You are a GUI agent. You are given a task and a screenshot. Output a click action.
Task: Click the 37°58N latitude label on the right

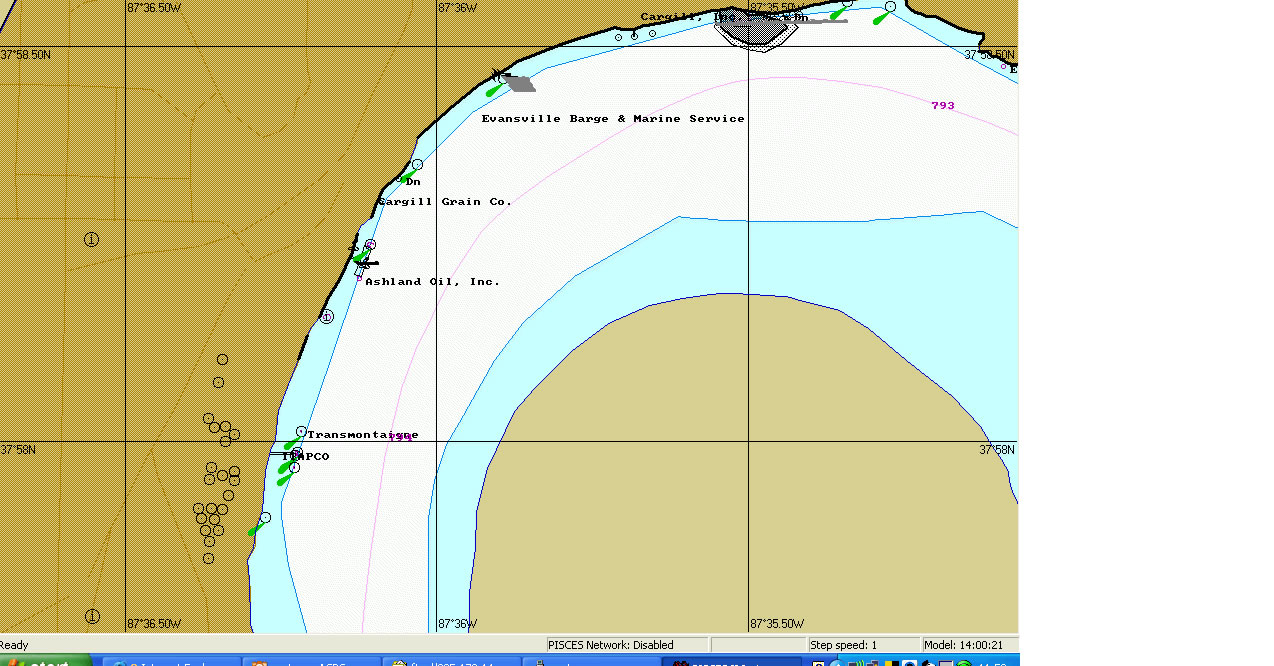coord(997,450)
